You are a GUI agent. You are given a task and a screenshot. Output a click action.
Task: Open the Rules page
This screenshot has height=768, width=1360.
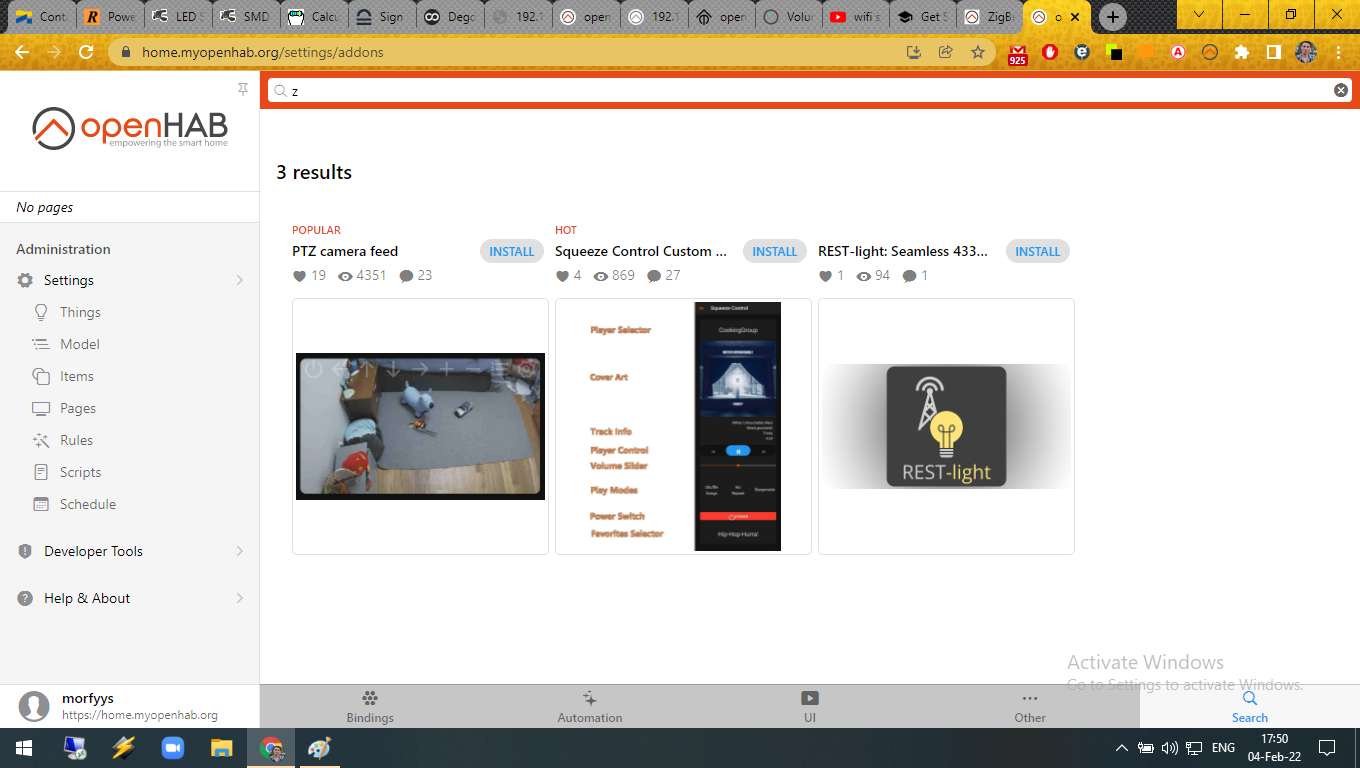pos(76,440)
